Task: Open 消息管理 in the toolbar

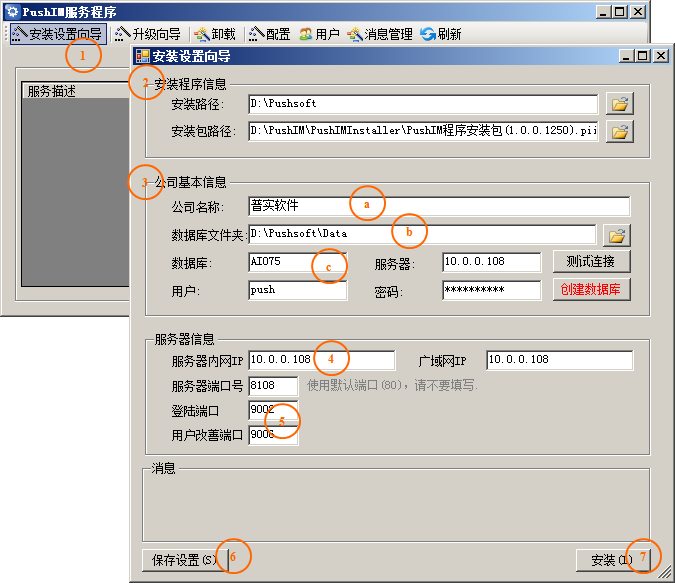Action: tap(379, 34)
